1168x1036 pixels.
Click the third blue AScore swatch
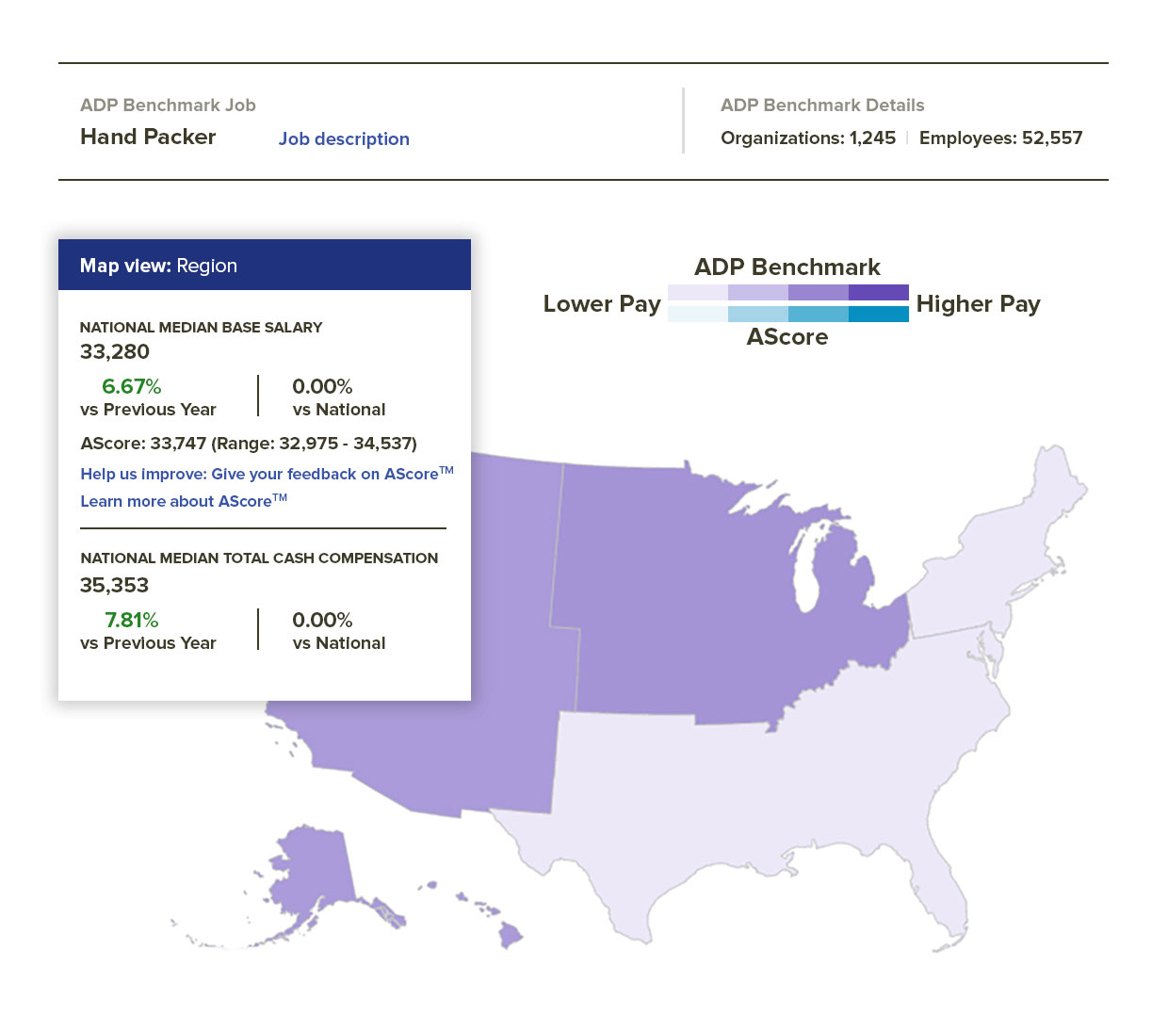pyautogui.click(x=818, y=314)
